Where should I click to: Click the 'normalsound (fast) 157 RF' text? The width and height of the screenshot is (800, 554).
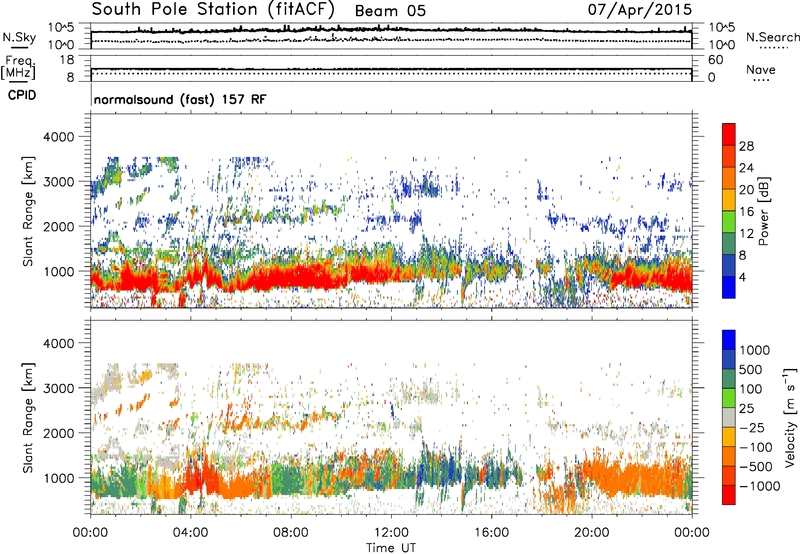tap(180, 99)
